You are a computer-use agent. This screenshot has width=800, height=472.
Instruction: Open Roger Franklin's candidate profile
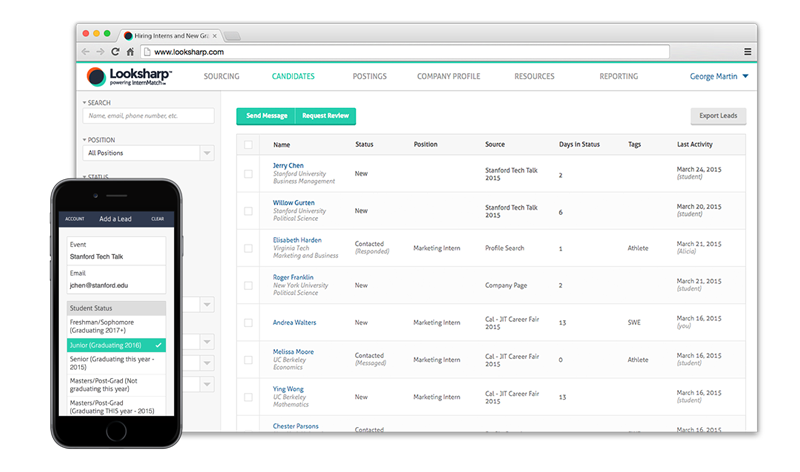click(x=293, y=277)
